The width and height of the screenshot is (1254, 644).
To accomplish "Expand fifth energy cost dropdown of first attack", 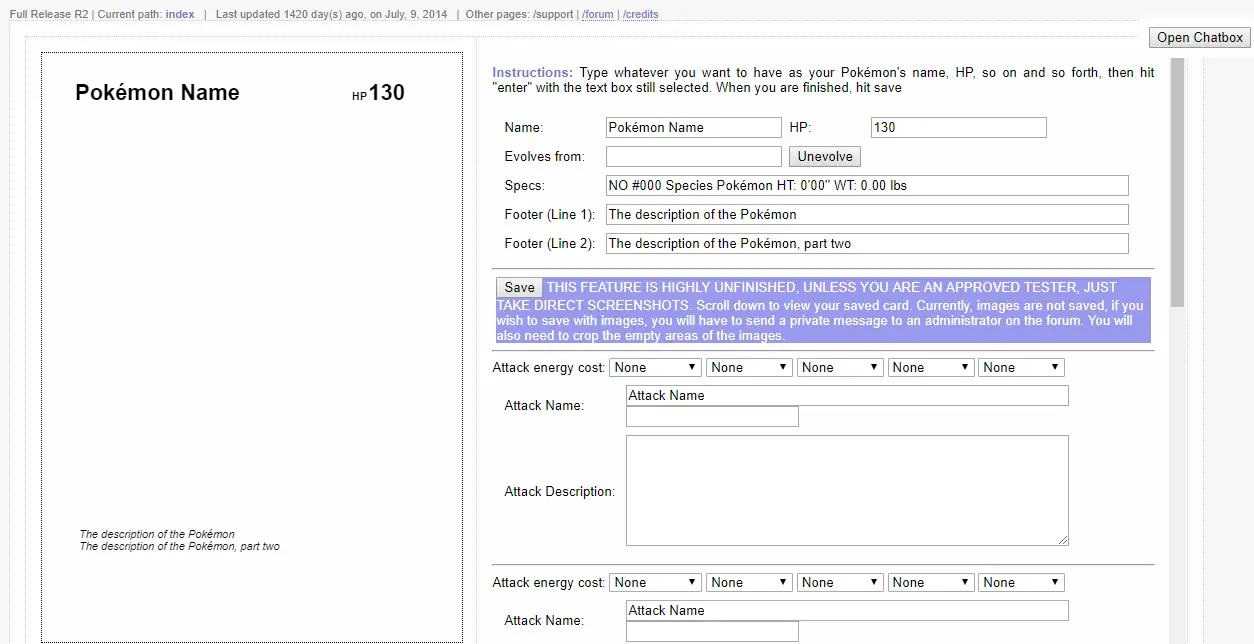I will tap(1020, 368).
